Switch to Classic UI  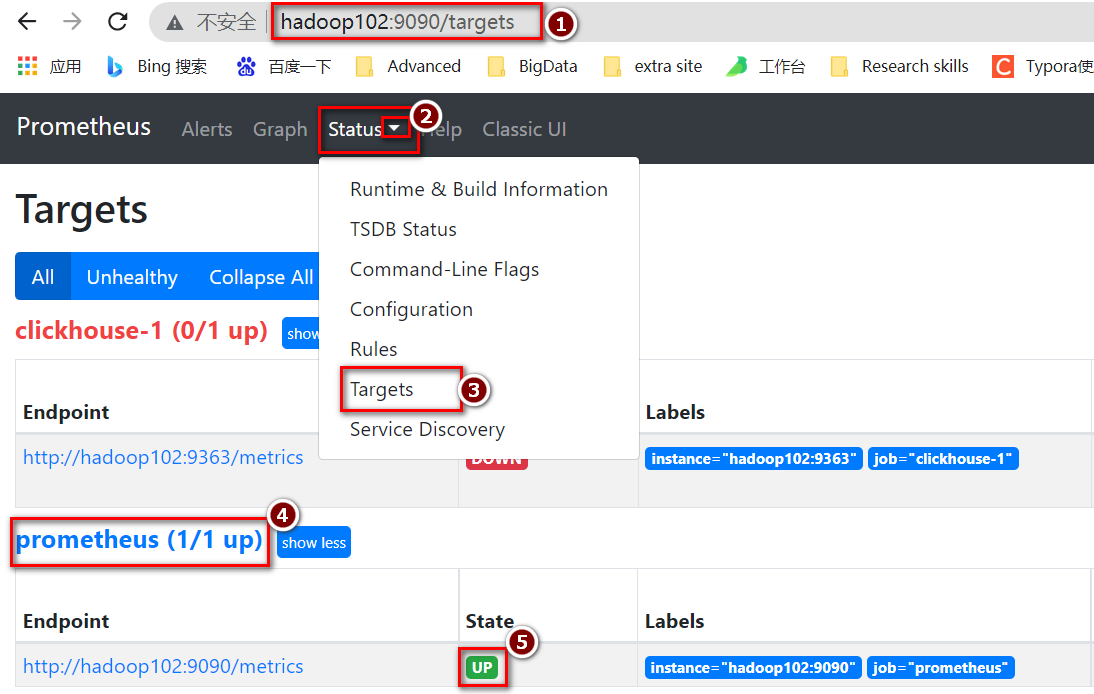pyautogui.click(x=524, y=129)
